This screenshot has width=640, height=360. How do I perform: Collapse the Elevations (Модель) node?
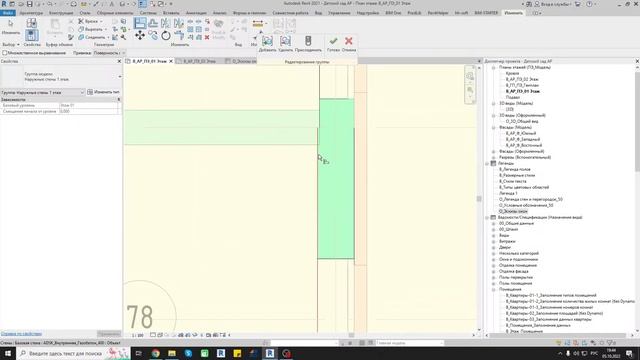[x=493, y=127]
